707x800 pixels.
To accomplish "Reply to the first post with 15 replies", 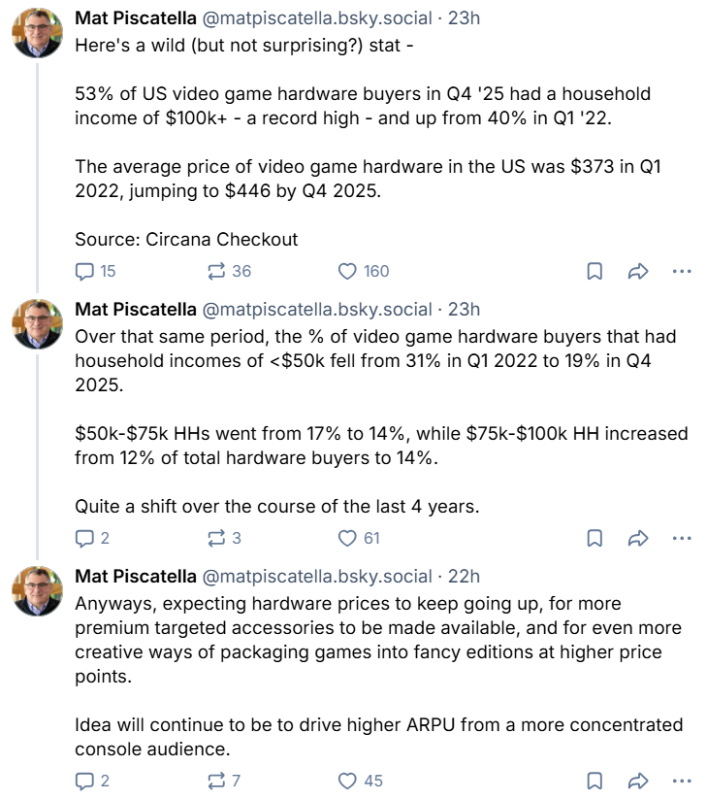I will point(86,271).
